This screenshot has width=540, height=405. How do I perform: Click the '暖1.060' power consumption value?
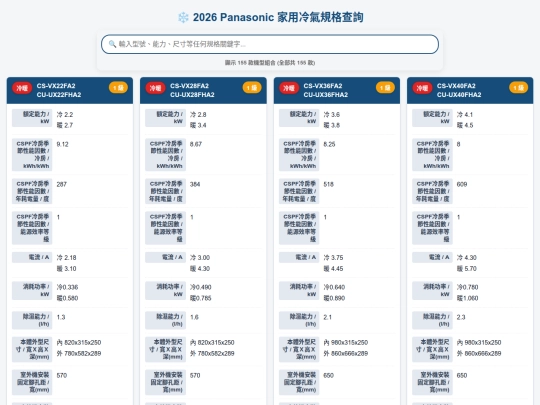pos(468,298)
